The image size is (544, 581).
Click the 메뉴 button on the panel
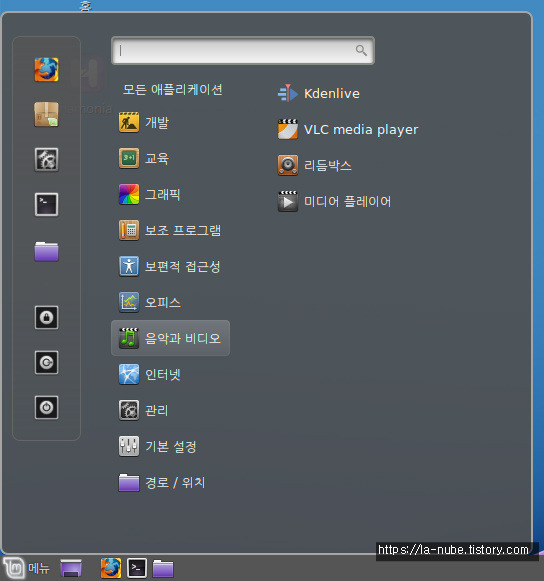coord(27,568)
